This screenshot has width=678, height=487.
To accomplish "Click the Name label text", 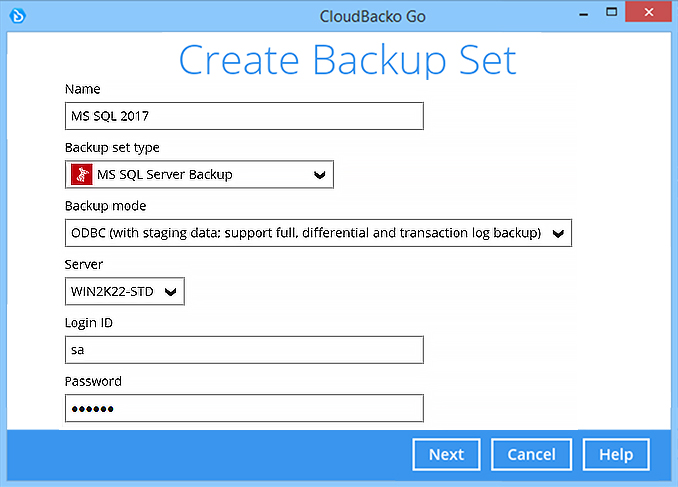I will 83,89.
